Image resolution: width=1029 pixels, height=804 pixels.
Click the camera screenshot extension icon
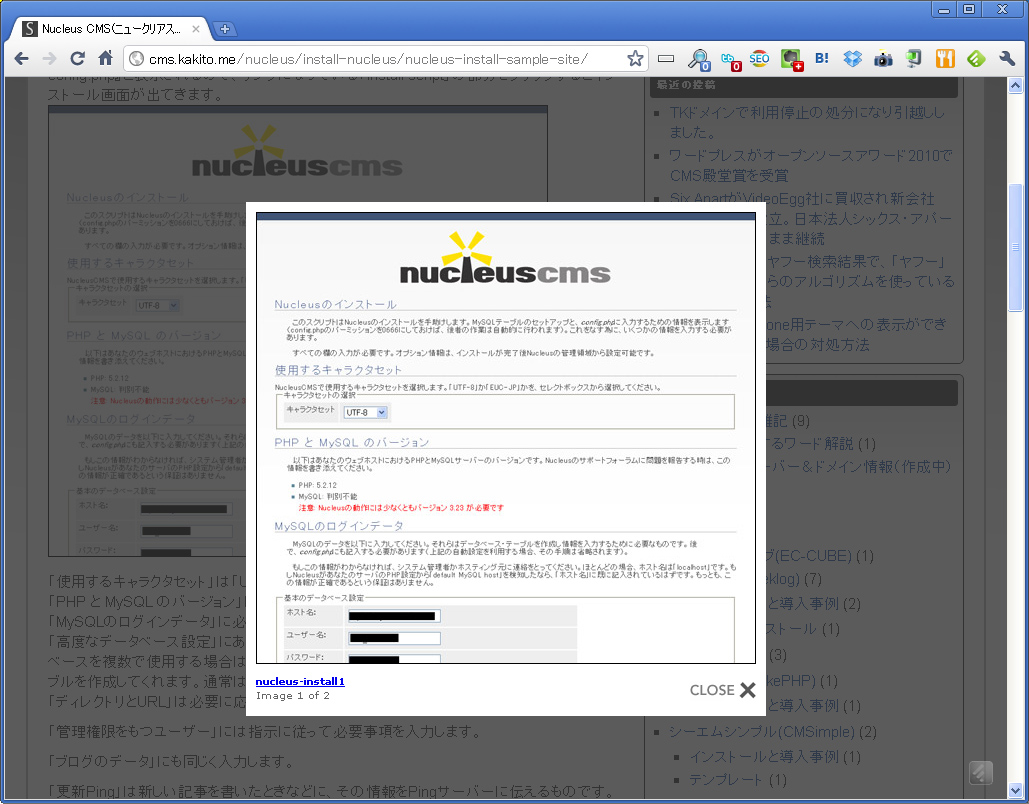click(x=883, y=59)
